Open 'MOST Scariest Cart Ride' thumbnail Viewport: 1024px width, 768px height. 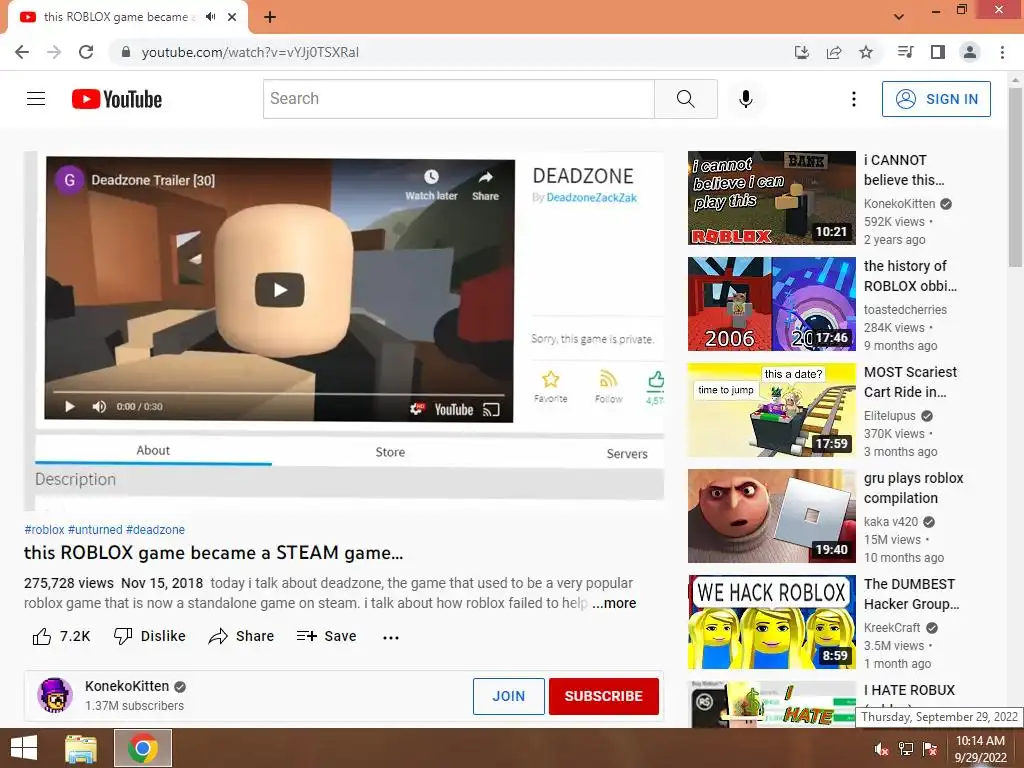[771, 410]
